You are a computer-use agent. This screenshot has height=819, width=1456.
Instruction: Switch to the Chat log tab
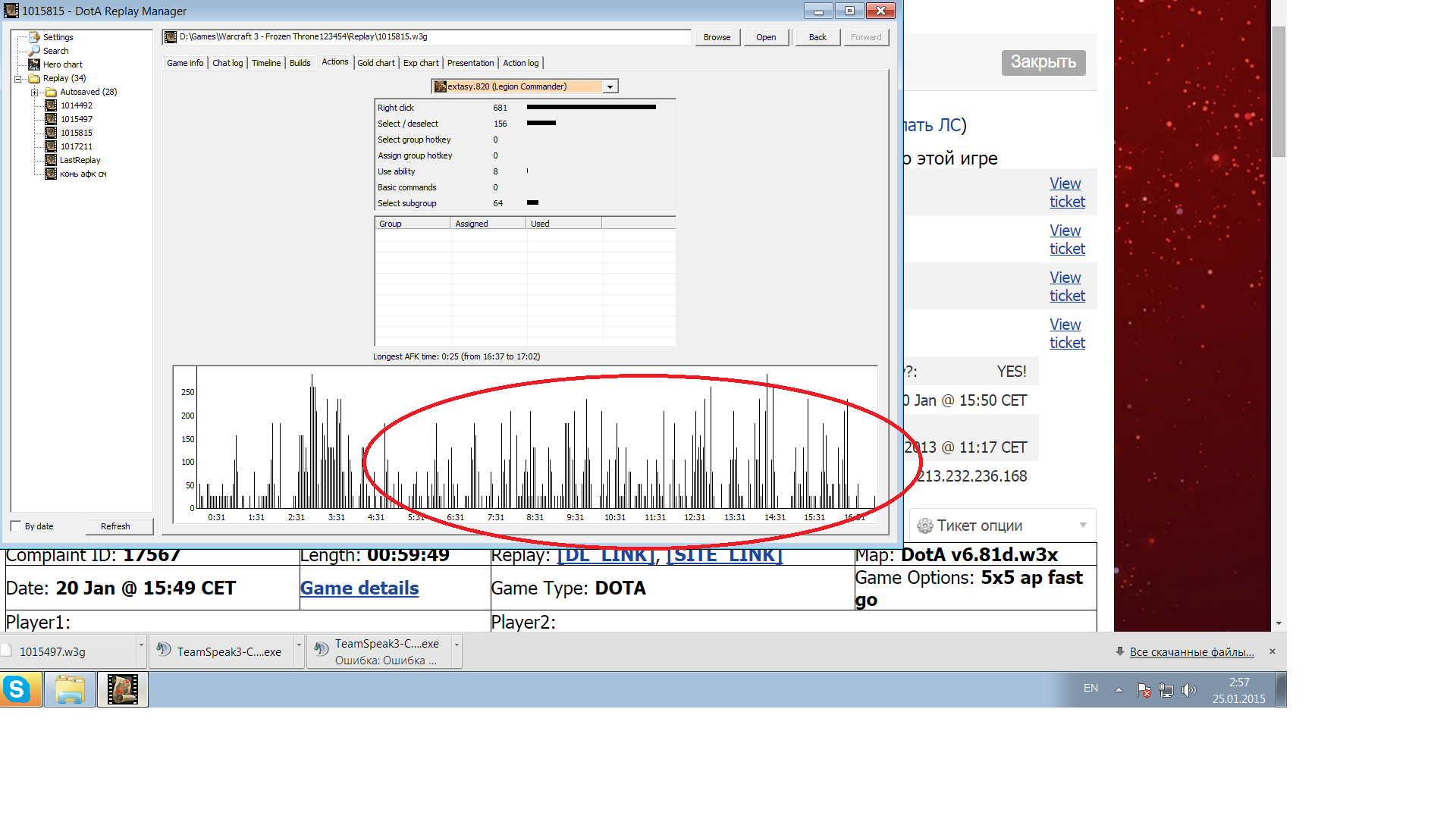point(227,63)
